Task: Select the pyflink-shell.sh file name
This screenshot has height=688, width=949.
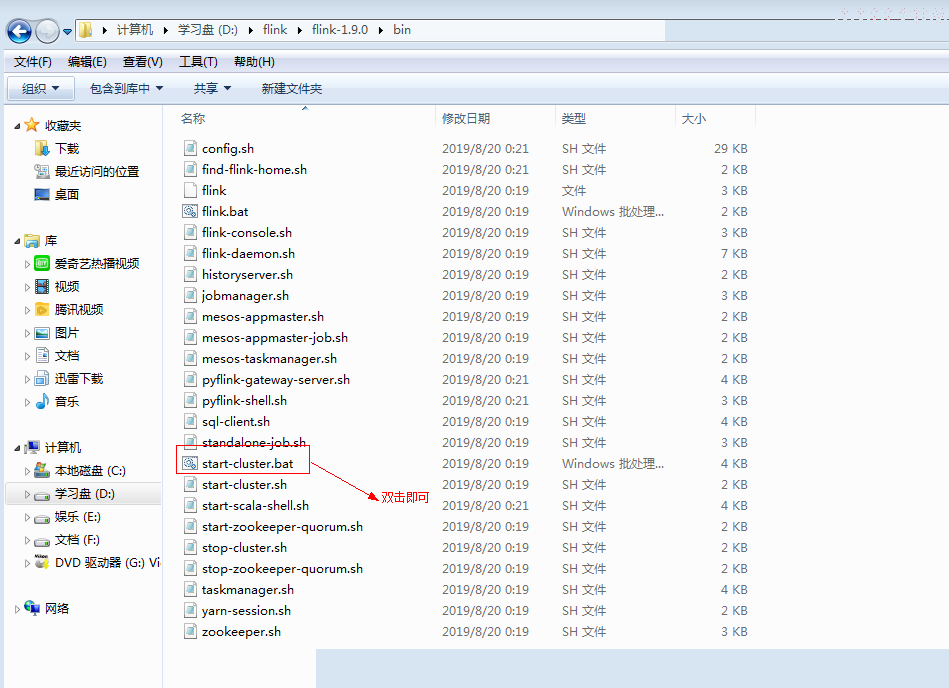Action: point(245,401)
